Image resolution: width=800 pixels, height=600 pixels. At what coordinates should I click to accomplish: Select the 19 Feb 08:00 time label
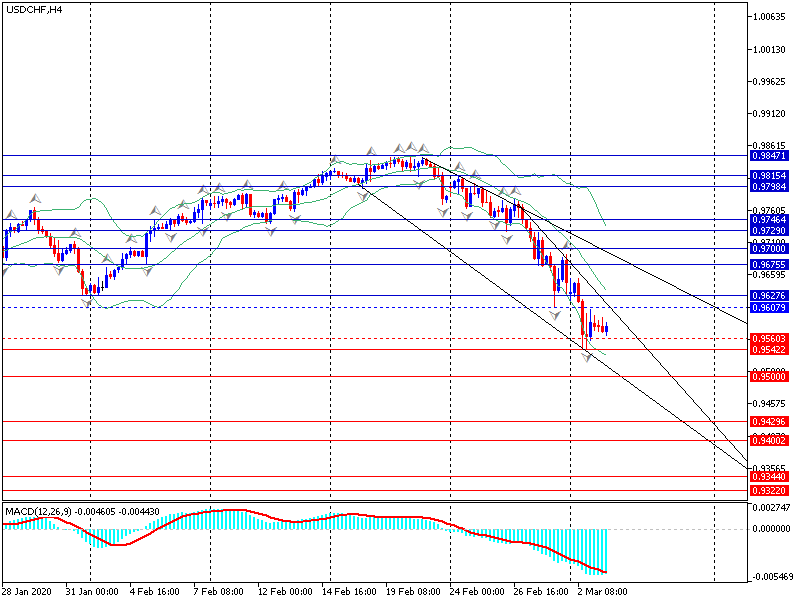413,591
